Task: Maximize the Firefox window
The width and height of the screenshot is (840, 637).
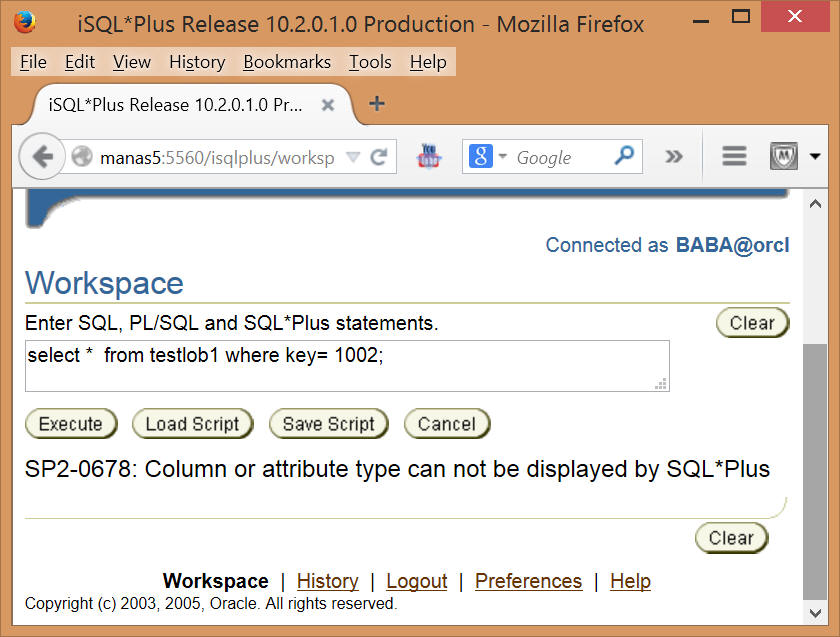Action: (x=740, y=17)
